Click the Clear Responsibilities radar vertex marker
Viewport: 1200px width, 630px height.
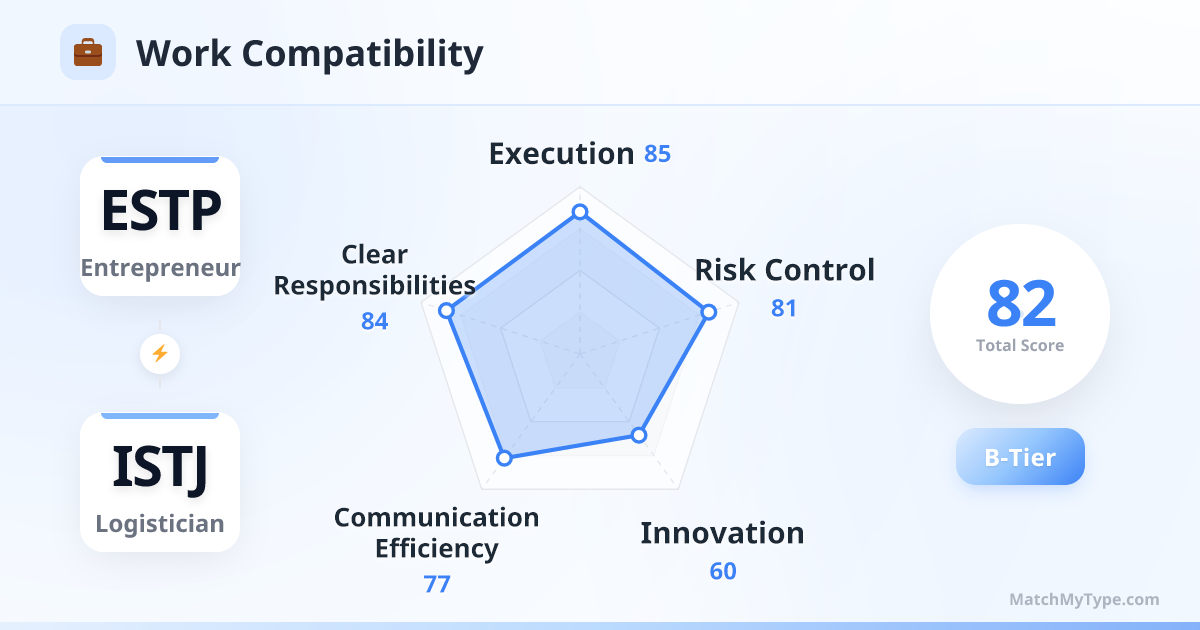[x=447, y=311]
